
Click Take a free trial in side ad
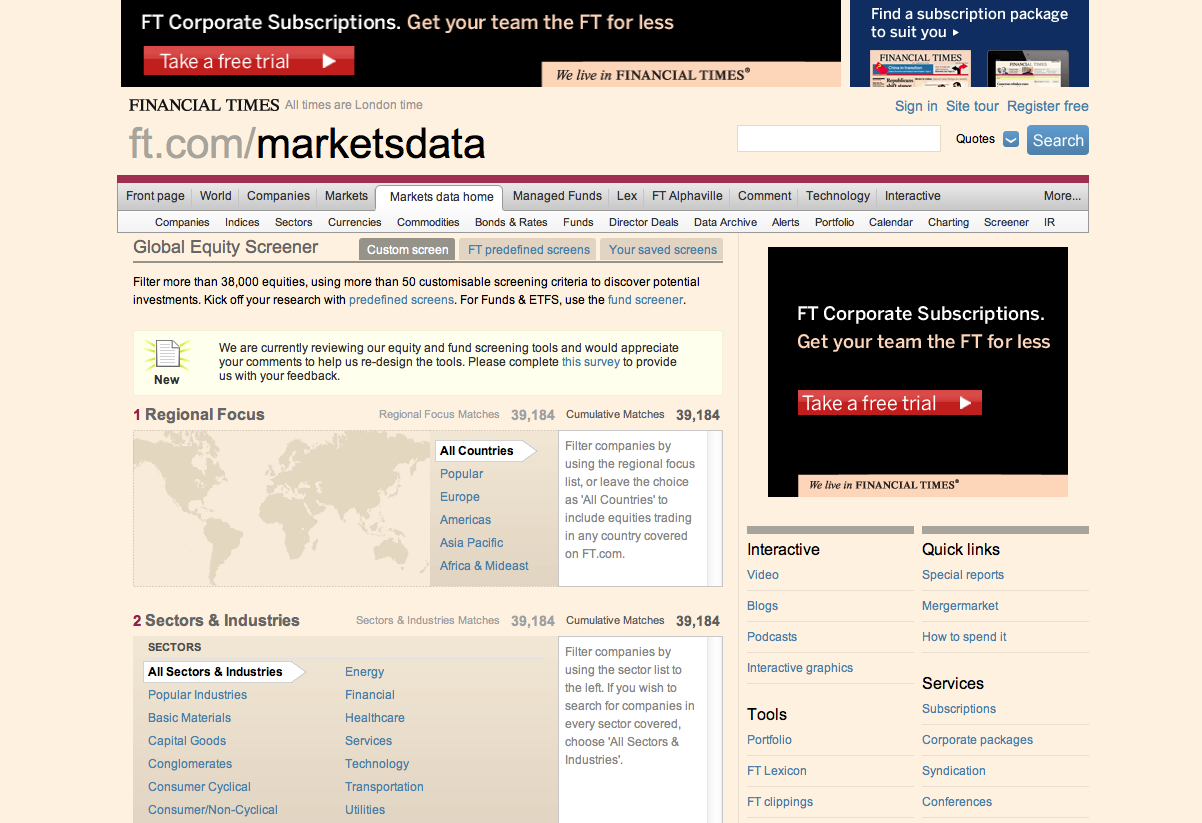click(x=890, y=403)
